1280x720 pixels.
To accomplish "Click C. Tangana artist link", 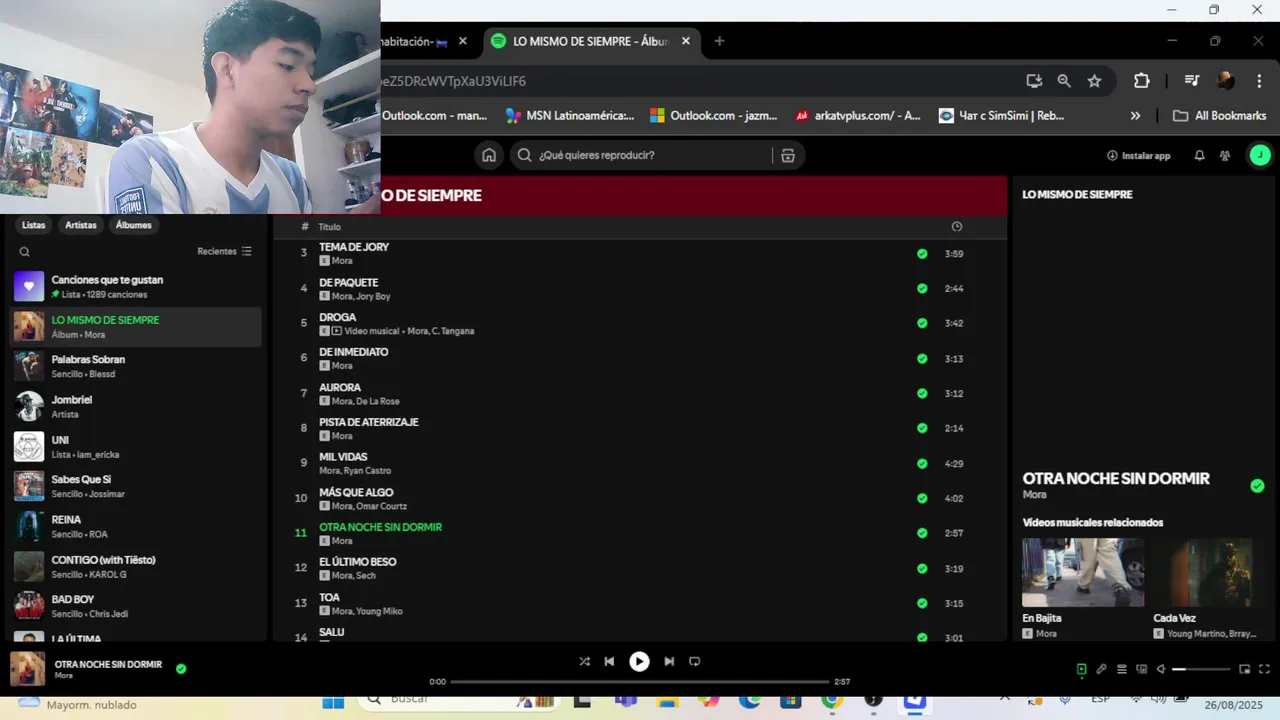I will (455, 331).
